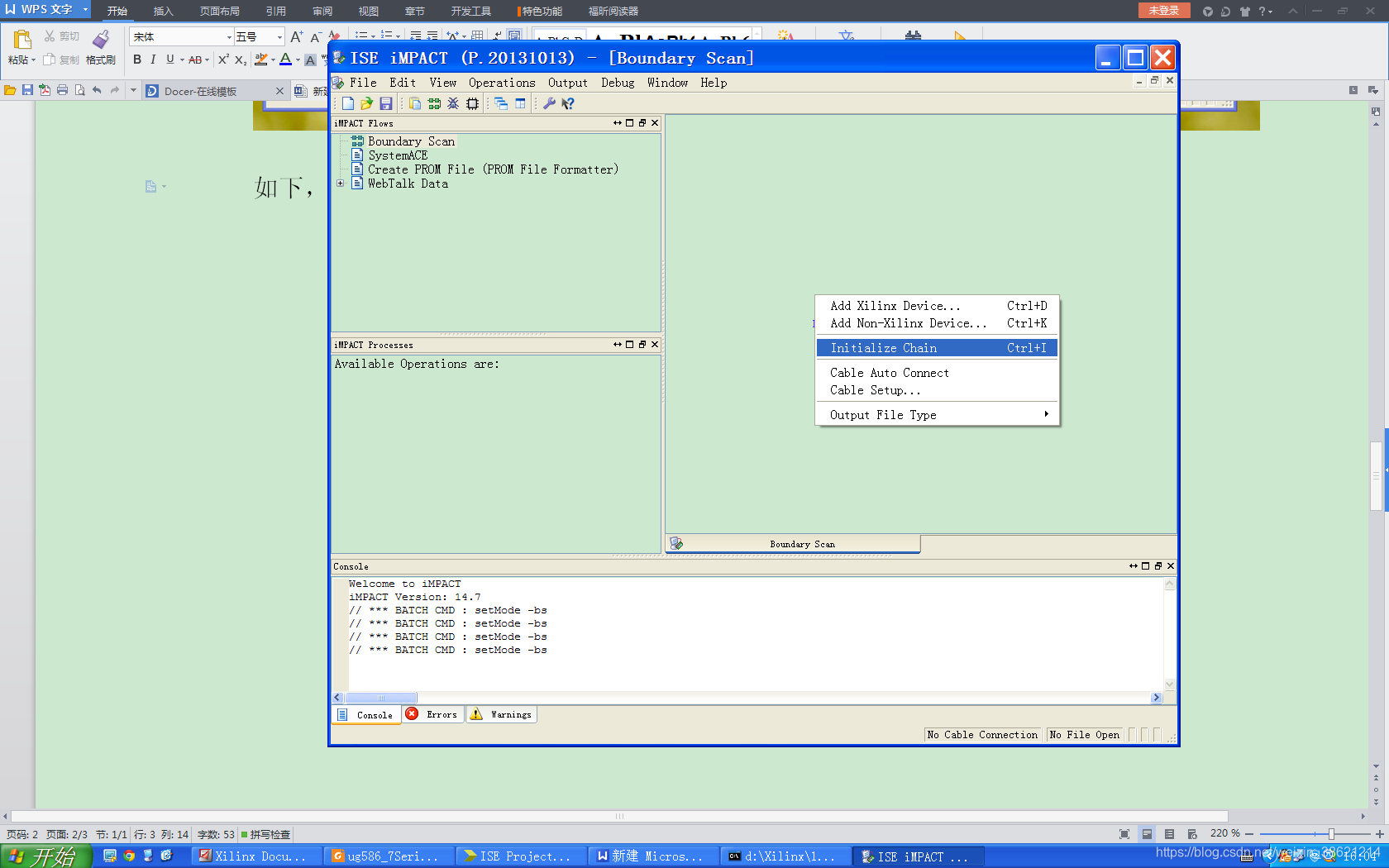Click the console horizontal scrollbar thumb
This screenshot has width=1389, height=868.
[x=381, y=698]
